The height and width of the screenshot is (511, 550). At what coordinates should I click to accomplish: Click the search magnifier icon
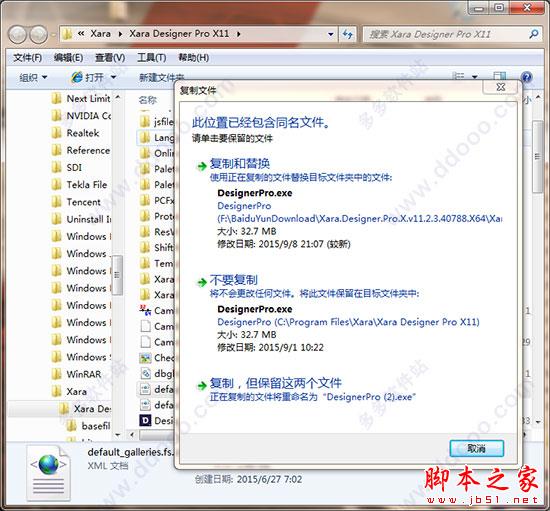pos(534,34)
